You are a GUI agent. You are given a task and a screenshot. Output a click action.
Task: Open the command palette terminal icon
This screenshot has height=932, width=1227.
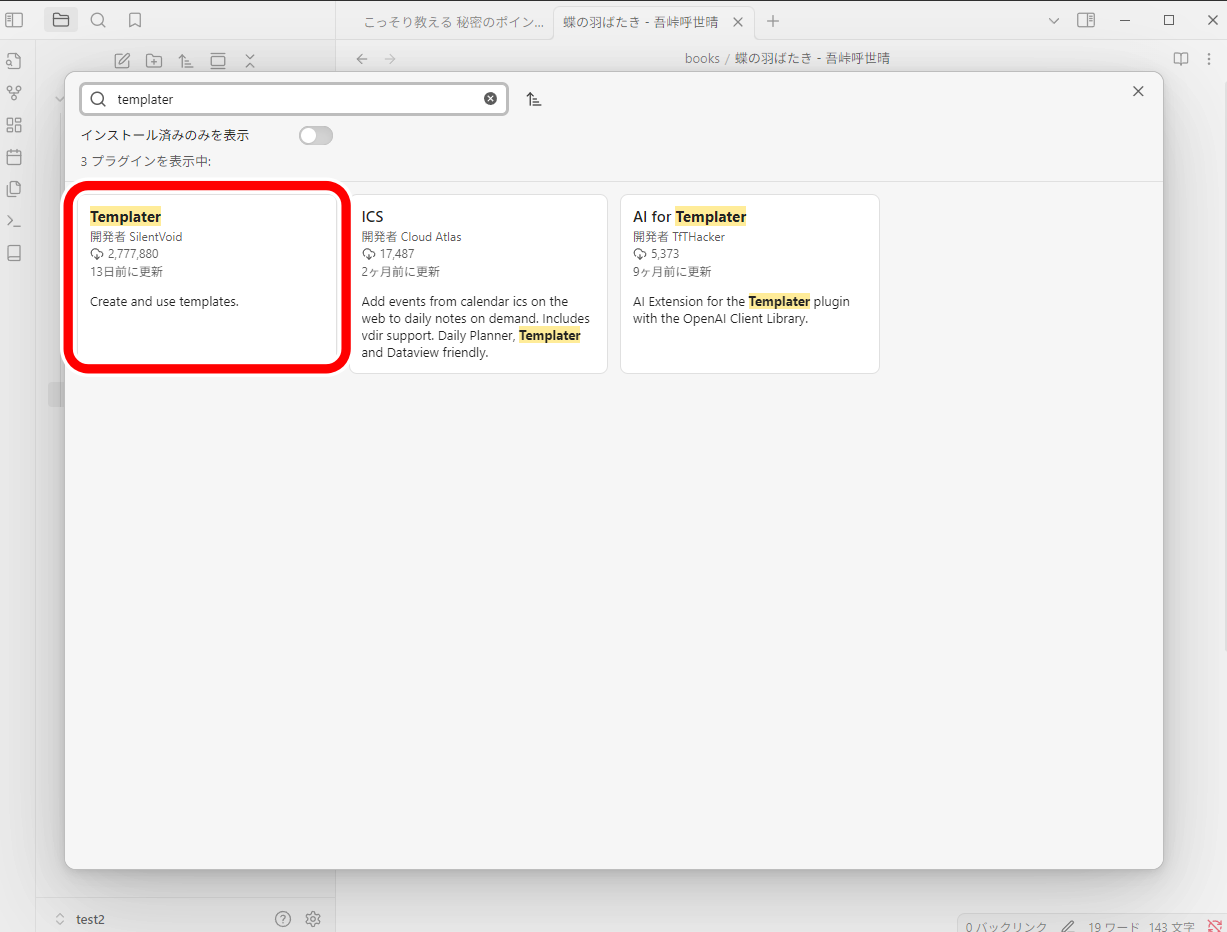(14, 221)
